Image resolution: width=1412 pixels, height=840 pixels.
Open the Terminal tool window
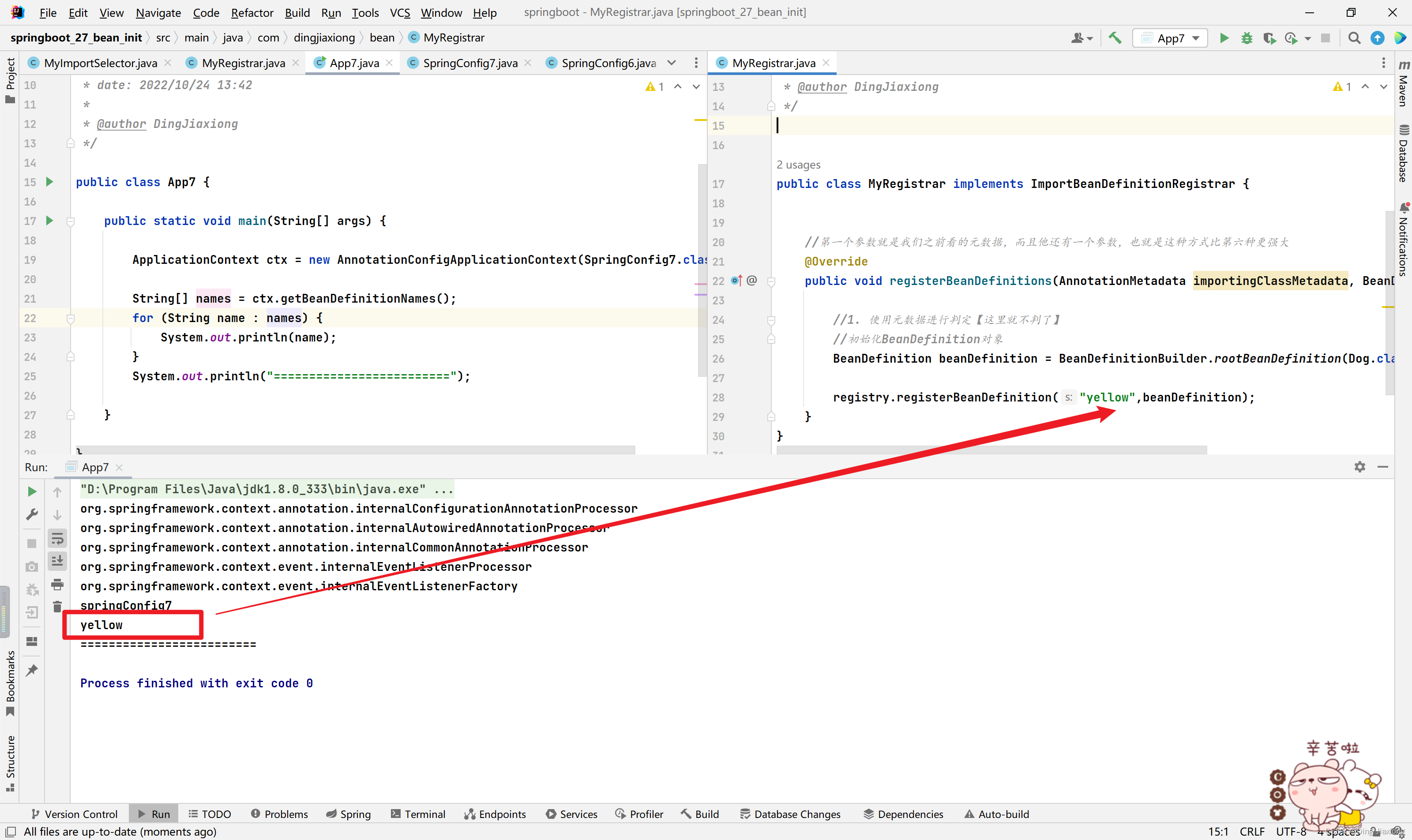tap(418, 814)
